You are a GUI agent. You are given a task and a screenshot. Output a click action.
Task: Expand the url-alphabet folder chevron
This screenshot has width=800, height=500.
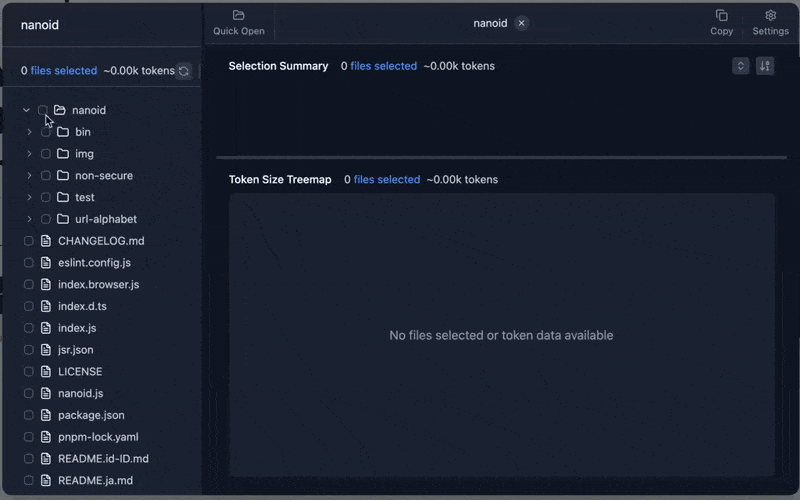[x=29, y=219]
